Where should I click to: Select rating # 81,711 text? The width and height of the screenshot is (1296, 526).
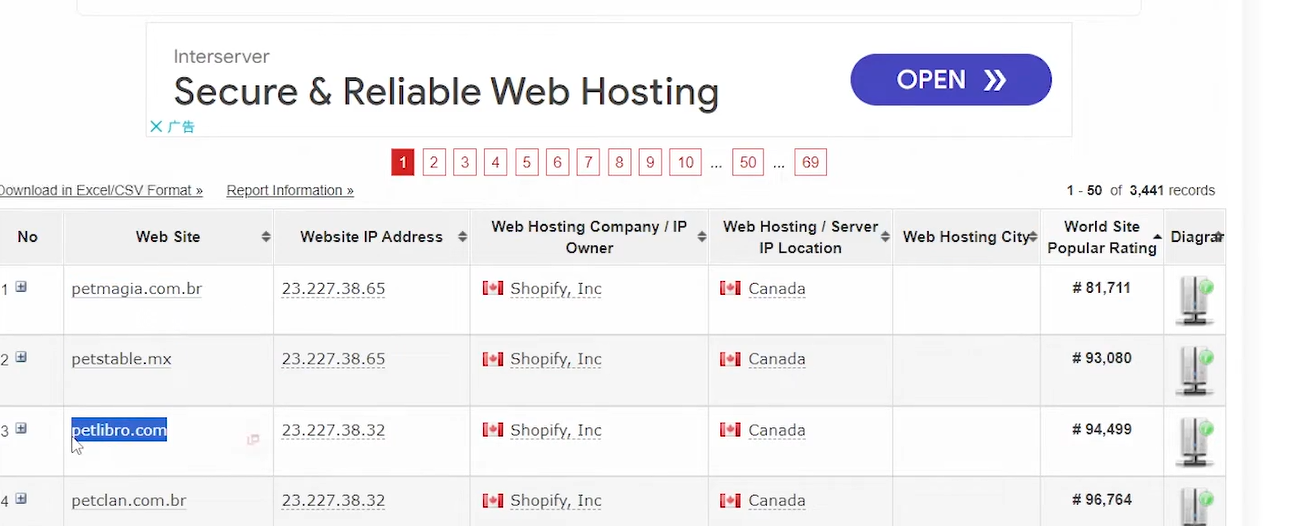click(x=1101, y=288)
